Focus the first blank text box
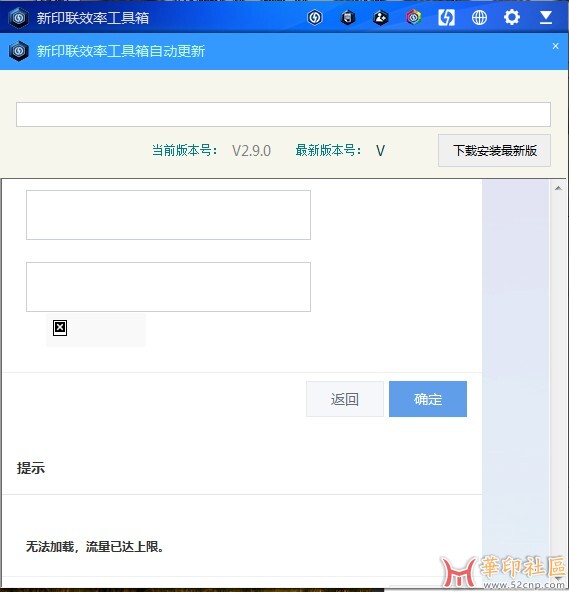Viewport: 569px width, 592px height. coord(168,215)
